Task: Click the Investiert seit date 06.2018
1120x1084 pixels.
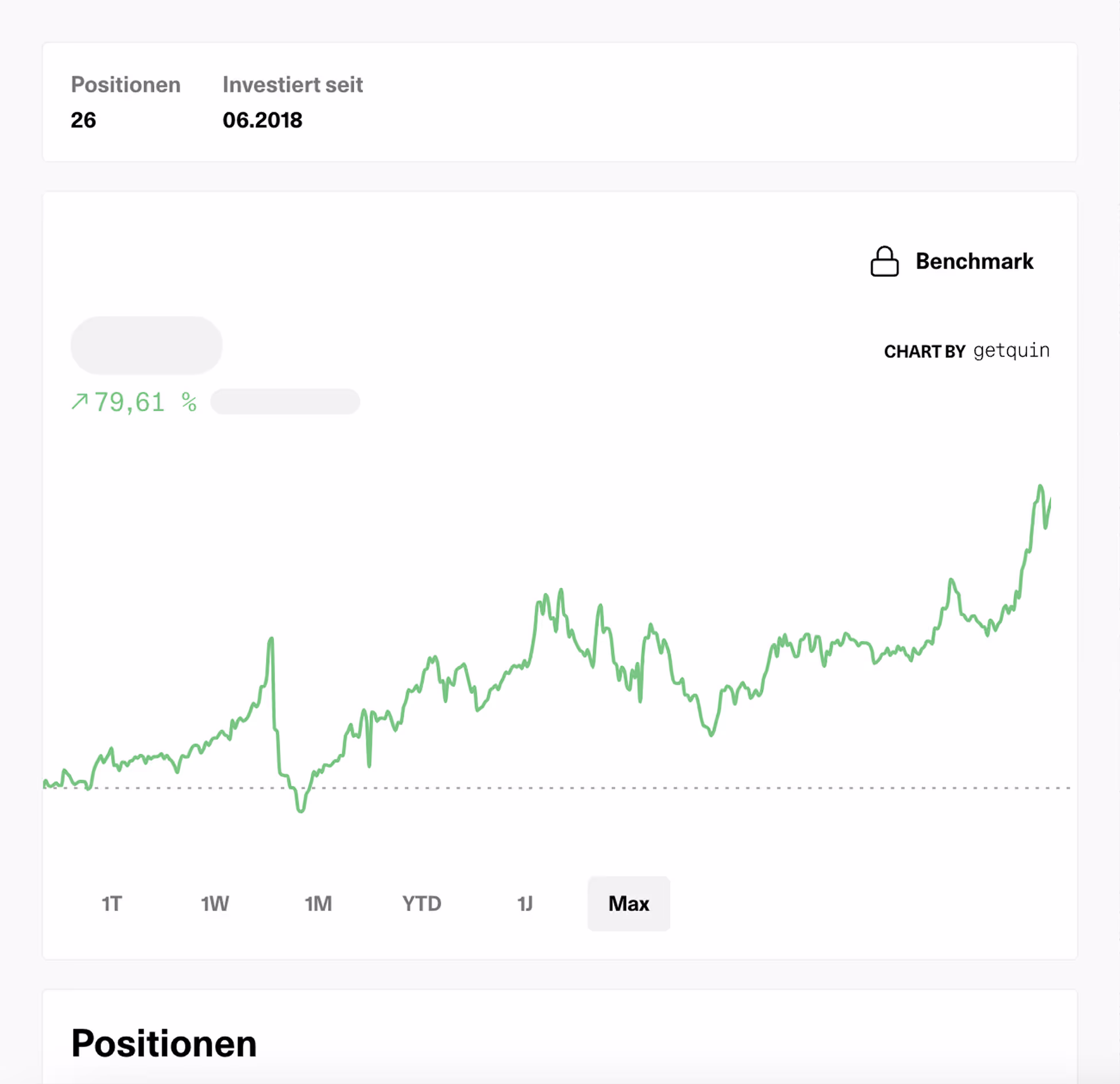Action: click(262, 120)
